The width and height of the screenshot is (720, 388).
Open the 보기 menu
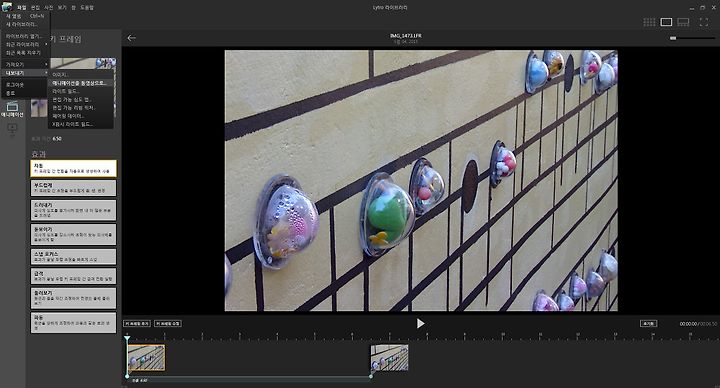[62, 8]
